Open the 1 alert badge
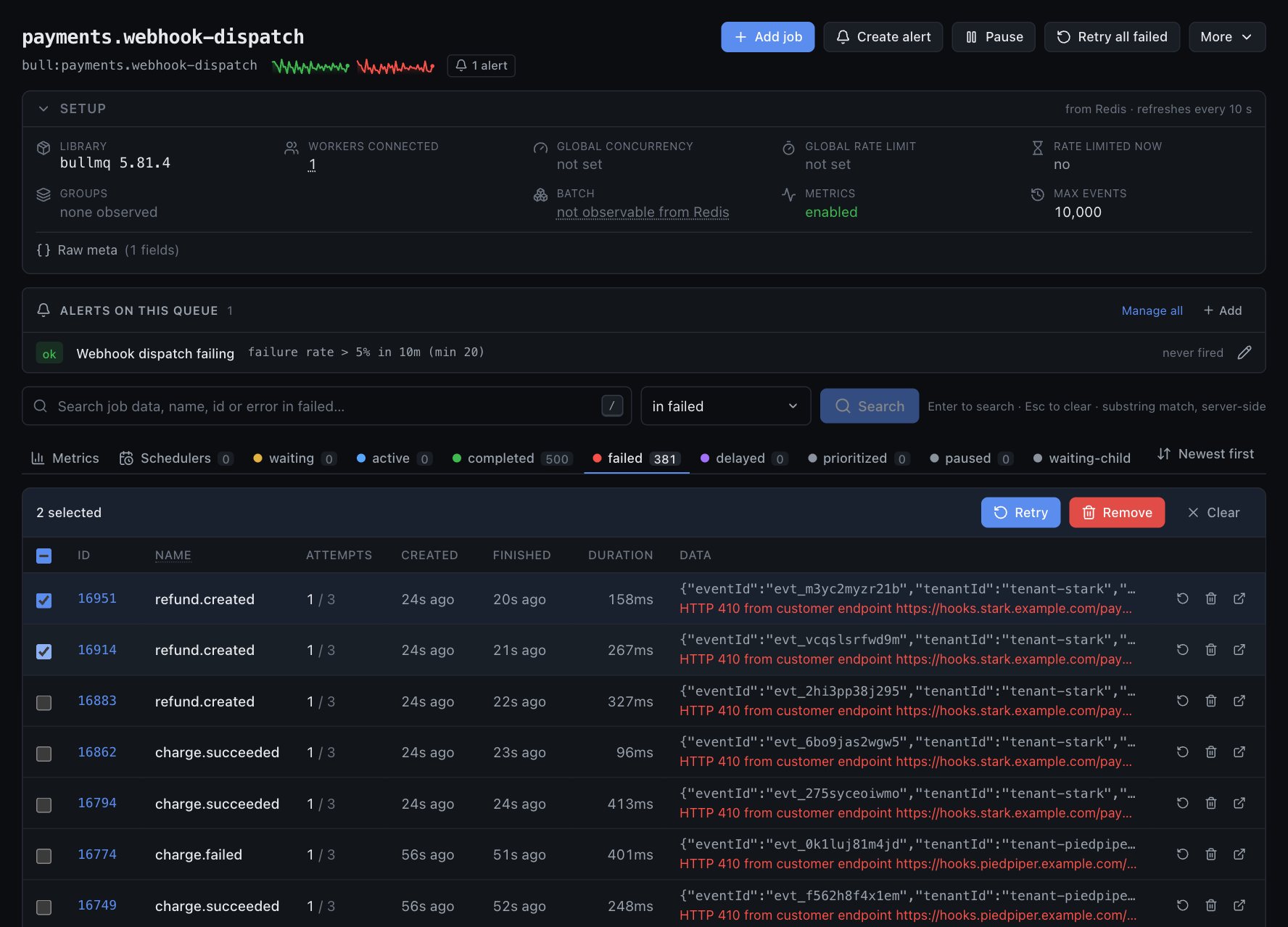 [x=481, y=66]
